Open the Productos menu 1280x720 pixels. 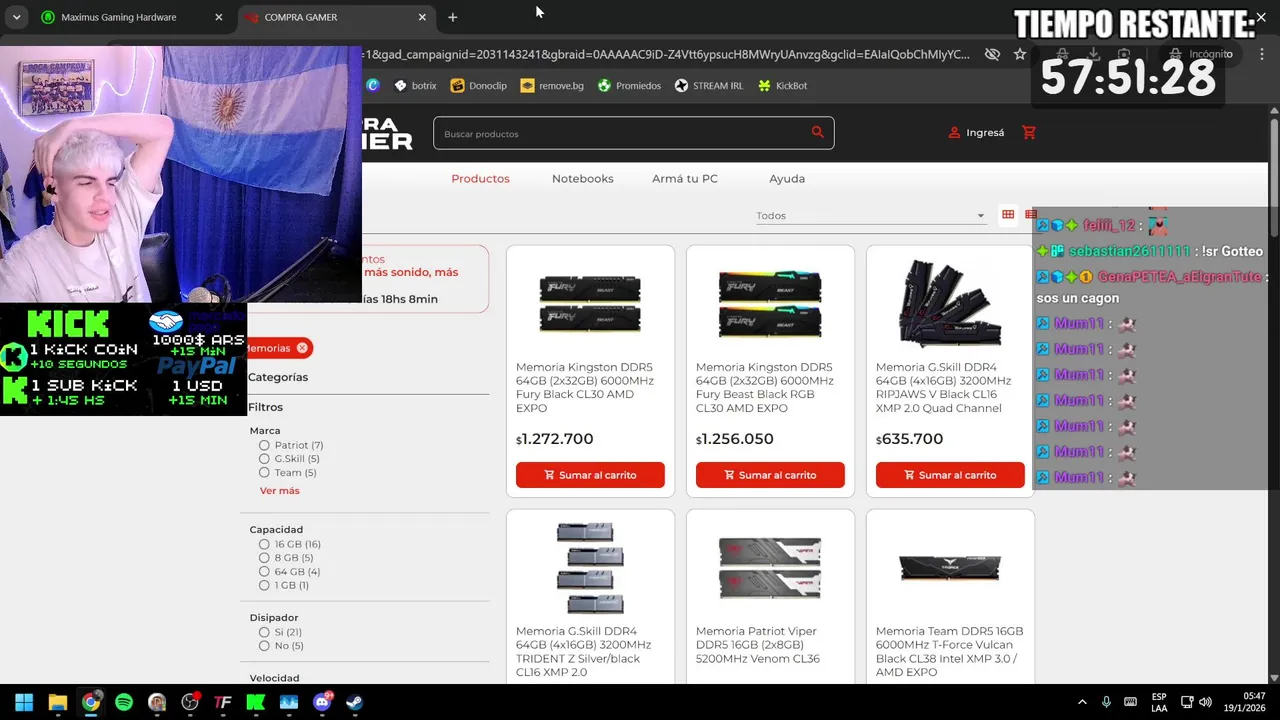tap(480, 179)
